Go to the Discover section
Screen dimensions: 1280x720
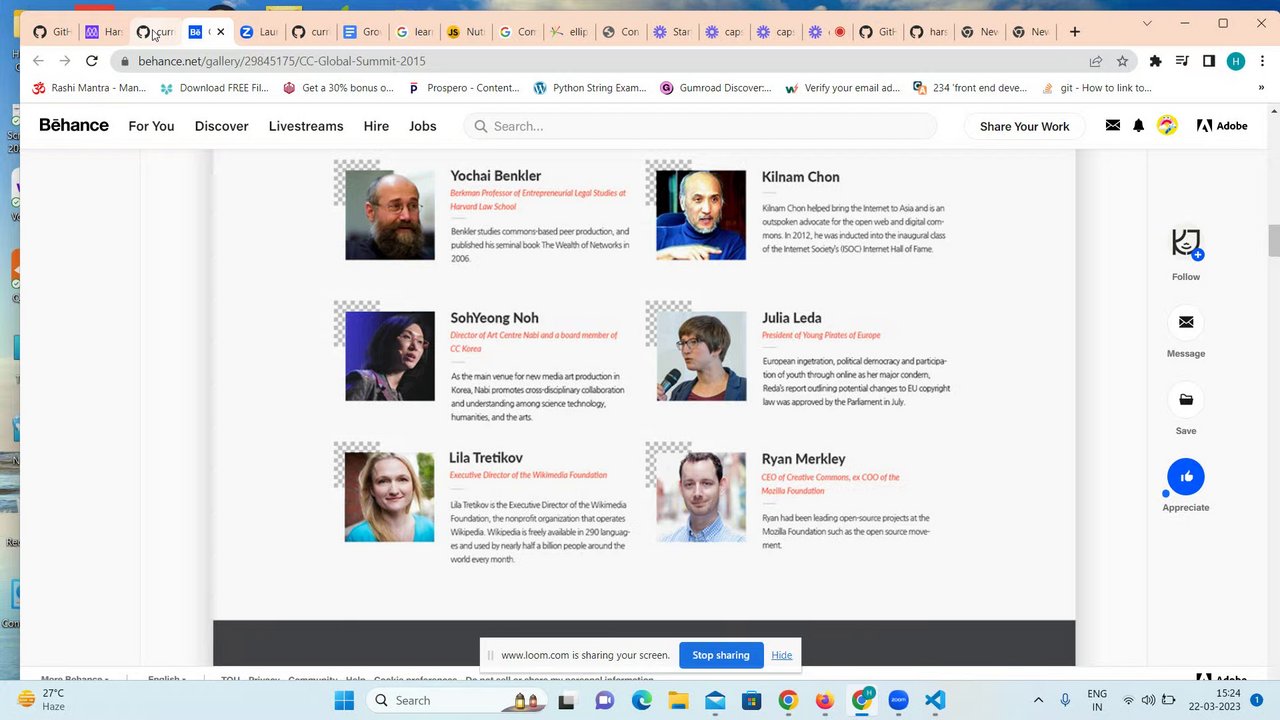[221, 126]
